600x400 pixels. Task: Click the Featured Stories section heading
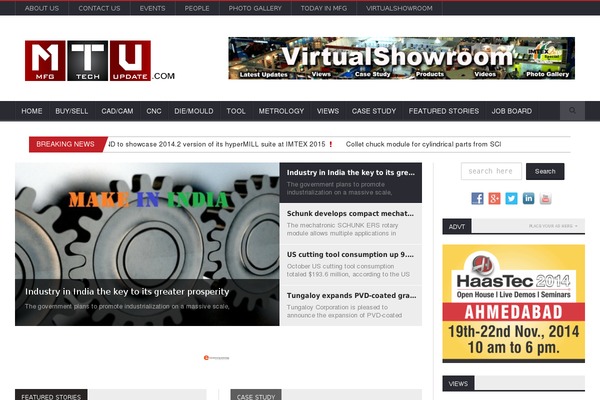(x=51, y=396)
